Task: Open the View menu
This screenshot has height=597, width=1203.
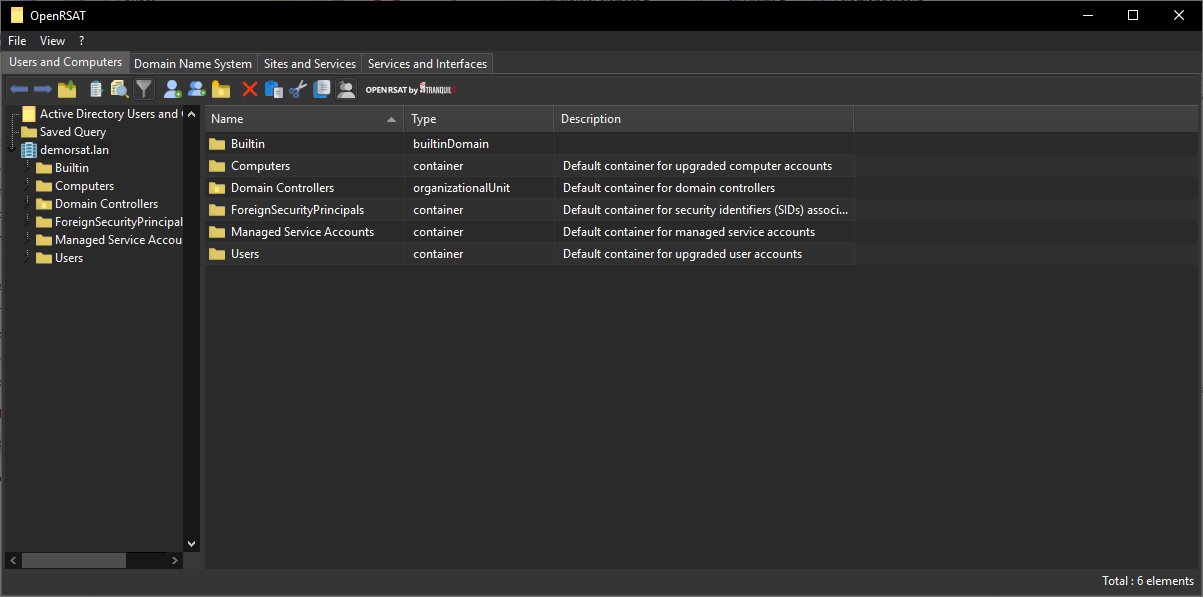Action: click(52, 41)
